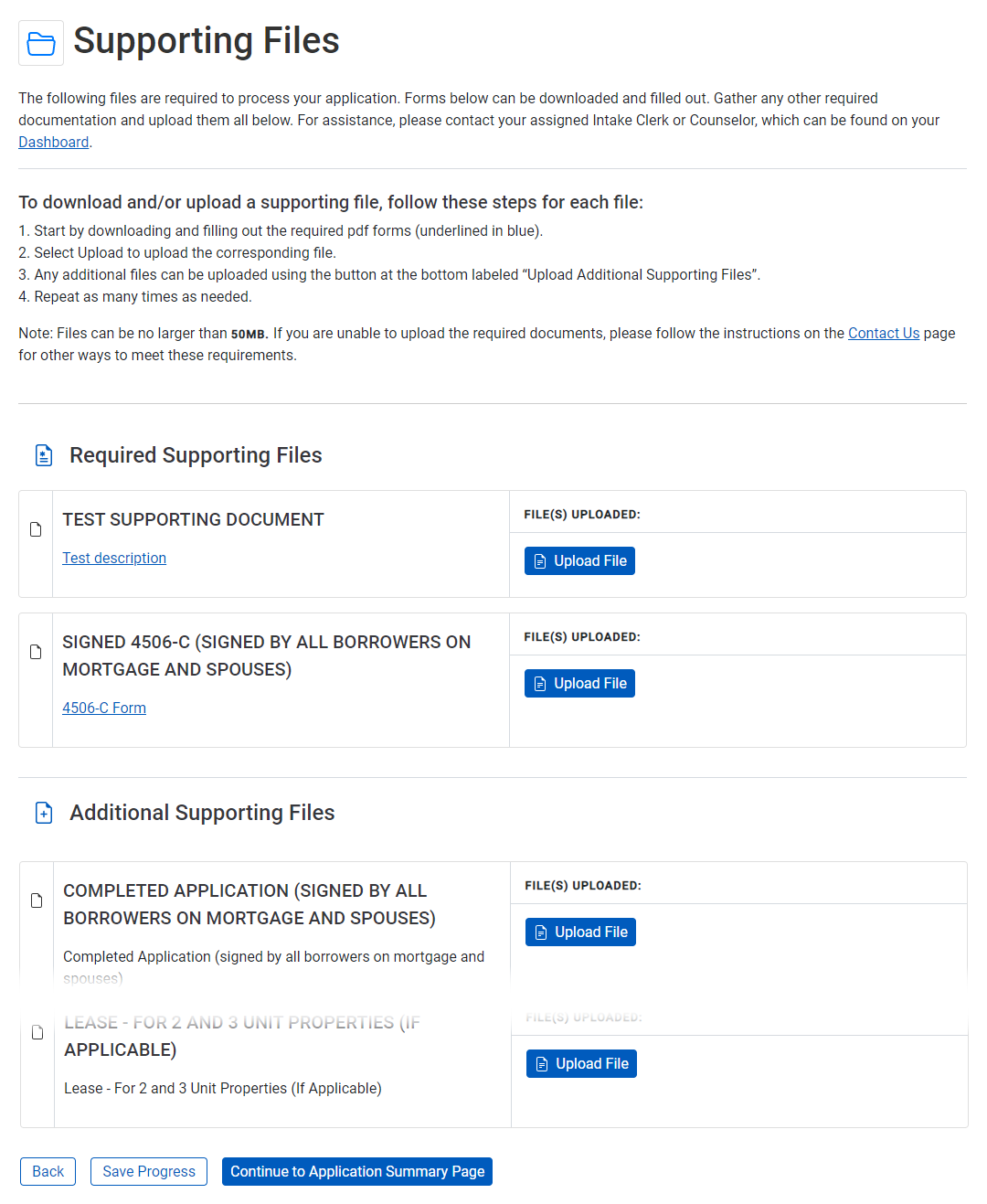Click the file icon next to COMPLETED APPLICATION row
The width and height of the screenshot is (987, 1204).
(x=37, y=900)
